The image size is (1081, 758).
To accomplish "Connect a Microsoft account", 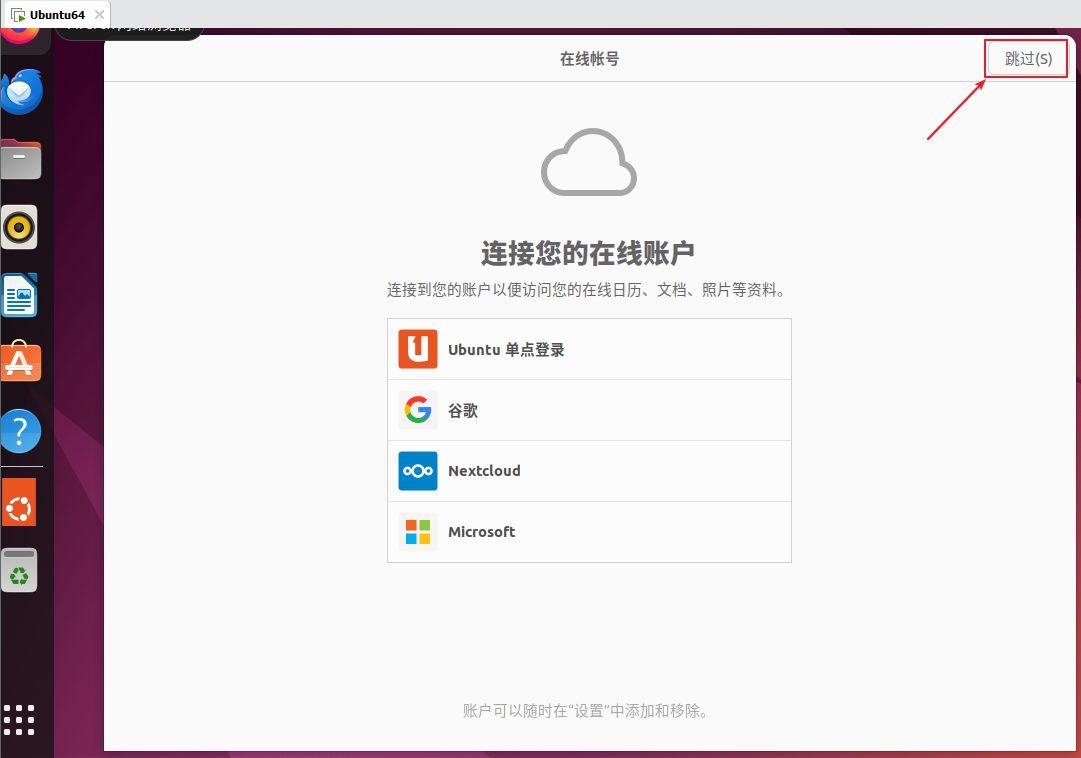I will point(589,532).
